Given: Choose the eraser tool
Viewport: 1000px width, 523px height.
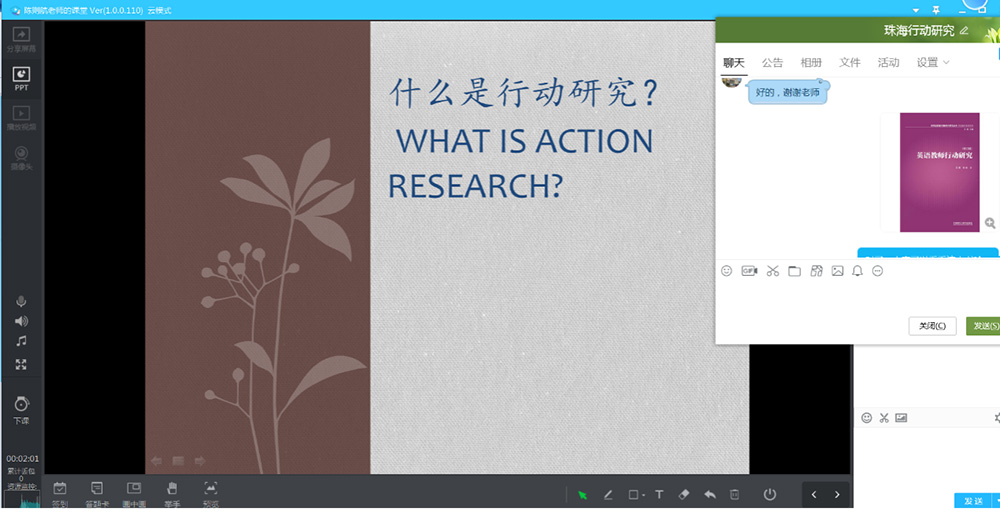Looking at the screenshot, I should click(x=684, y=494).
